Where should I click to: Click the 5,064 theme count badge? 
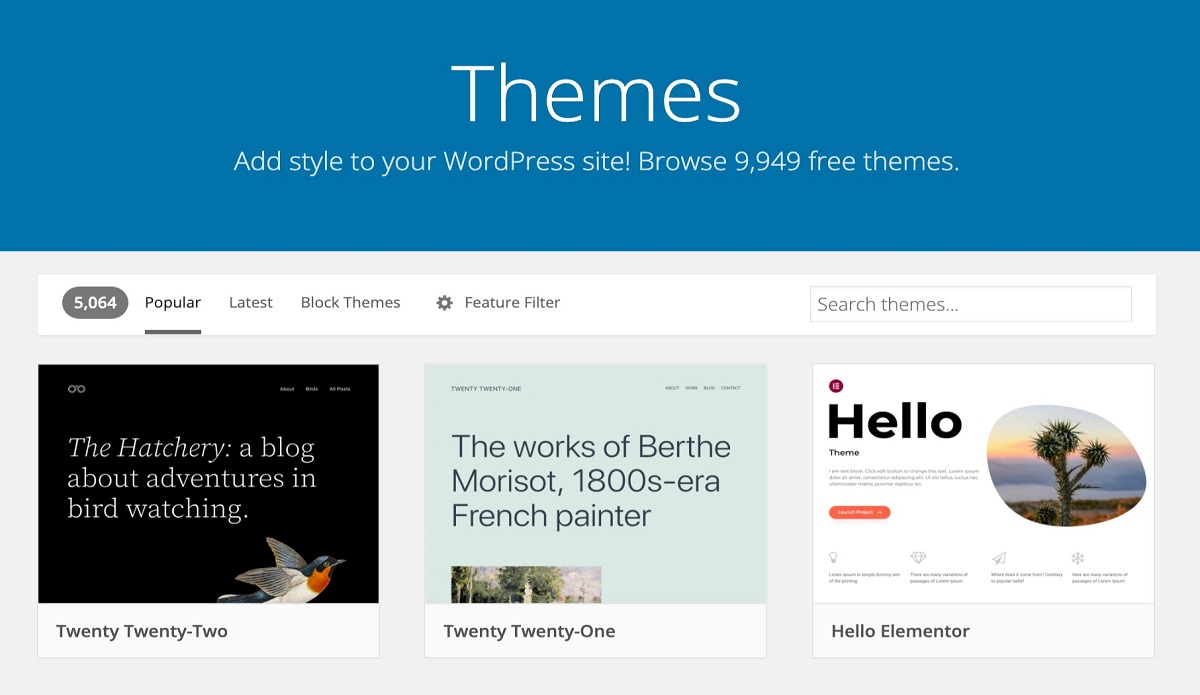click(x=95, y=303)
